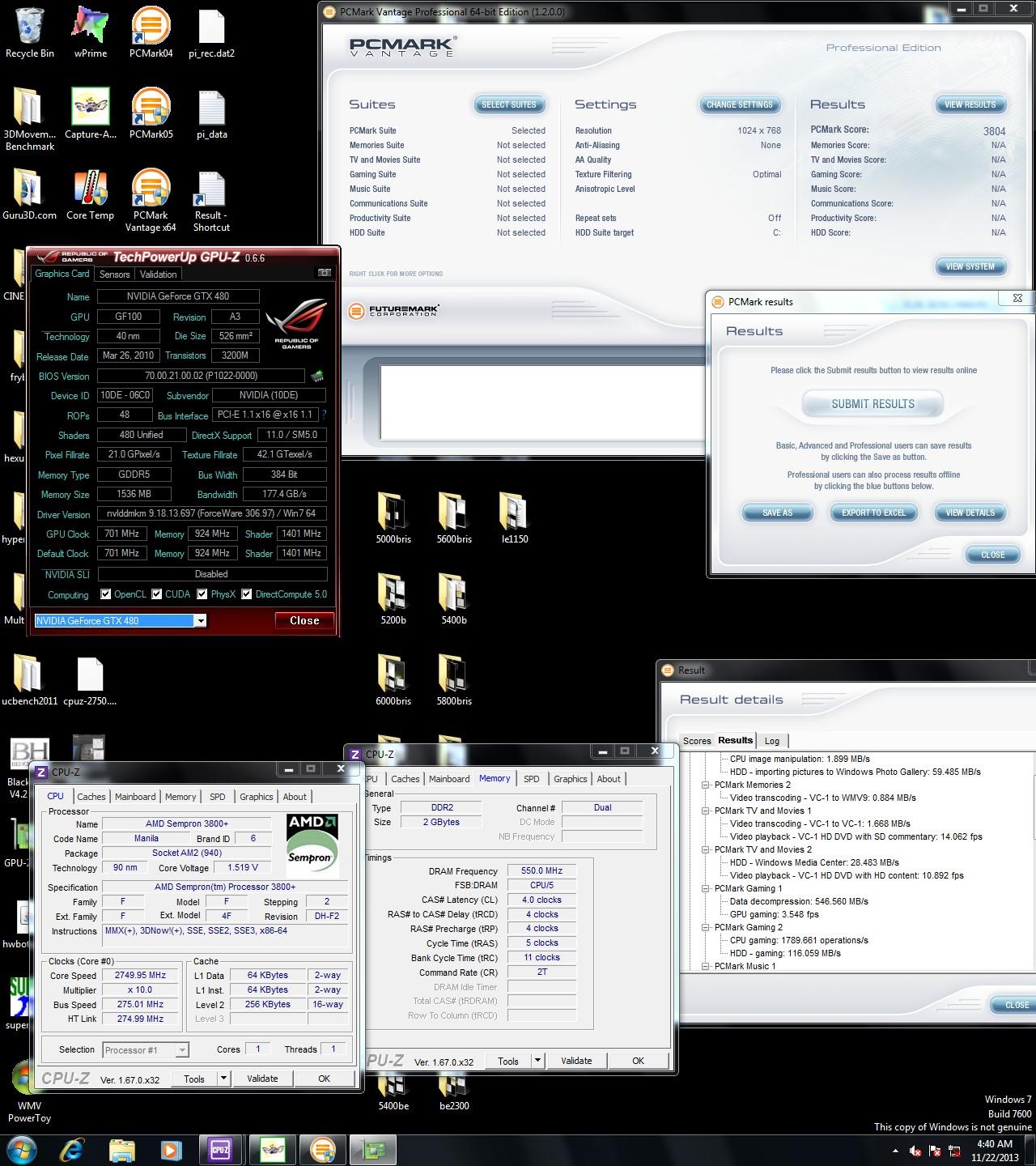
Task: Open PCMark05 desktop shortcut
Action: pos(151,113)
